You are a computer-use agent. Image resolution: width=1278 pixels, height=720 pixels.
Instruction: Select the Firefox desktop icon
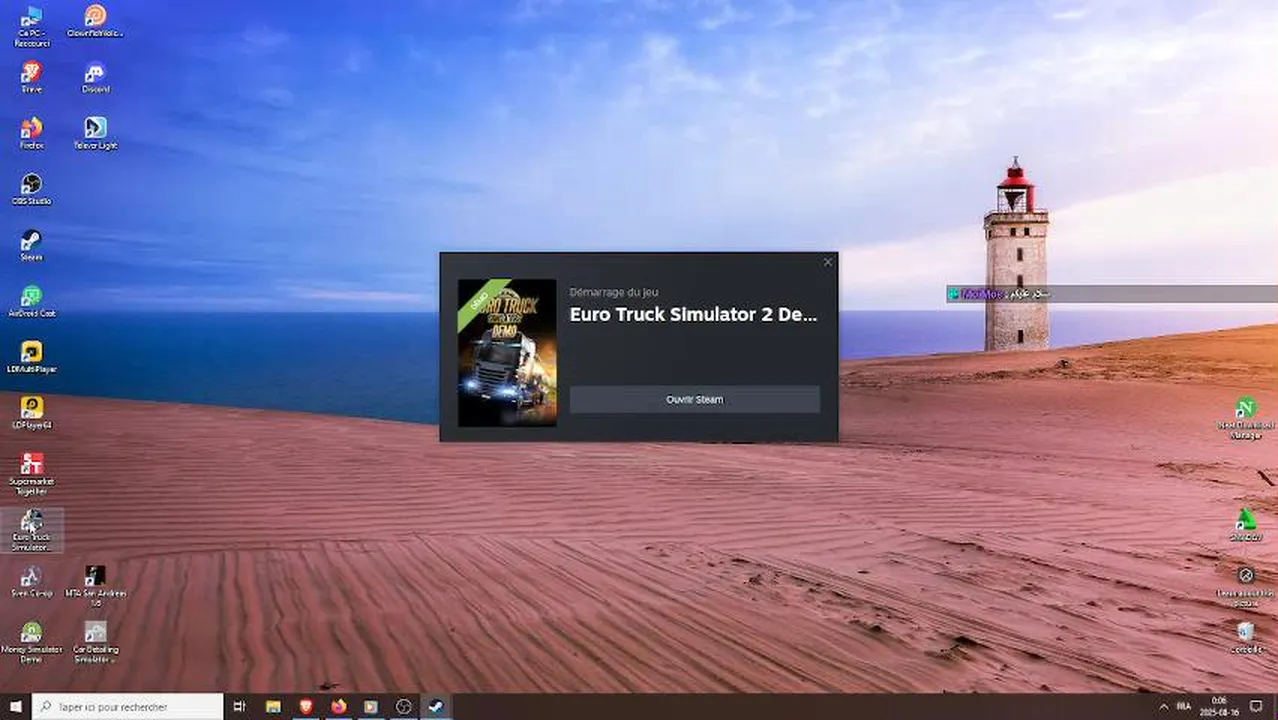31,133
